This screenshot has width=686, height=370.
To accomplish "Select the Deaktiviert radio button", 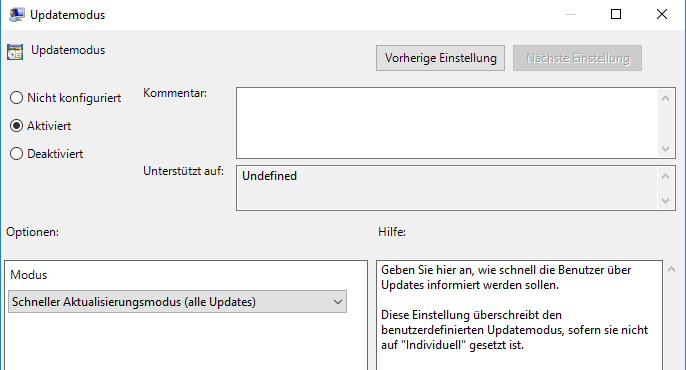I will coord(17,154).
